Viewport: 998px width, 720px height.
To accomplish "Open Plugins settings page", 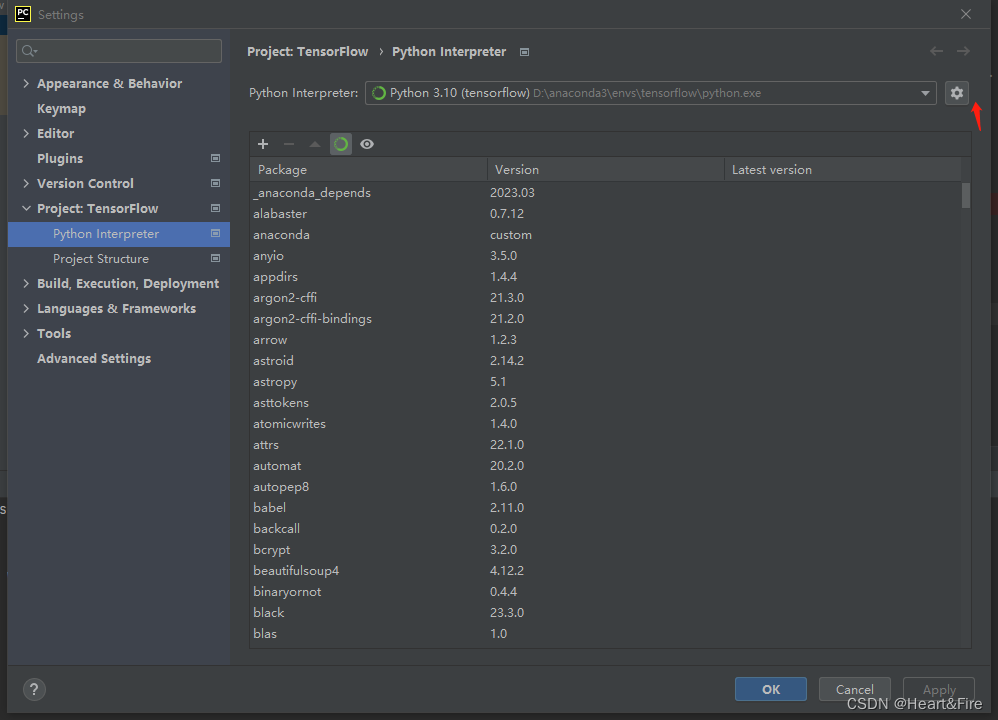I will [x=60, y=159].
